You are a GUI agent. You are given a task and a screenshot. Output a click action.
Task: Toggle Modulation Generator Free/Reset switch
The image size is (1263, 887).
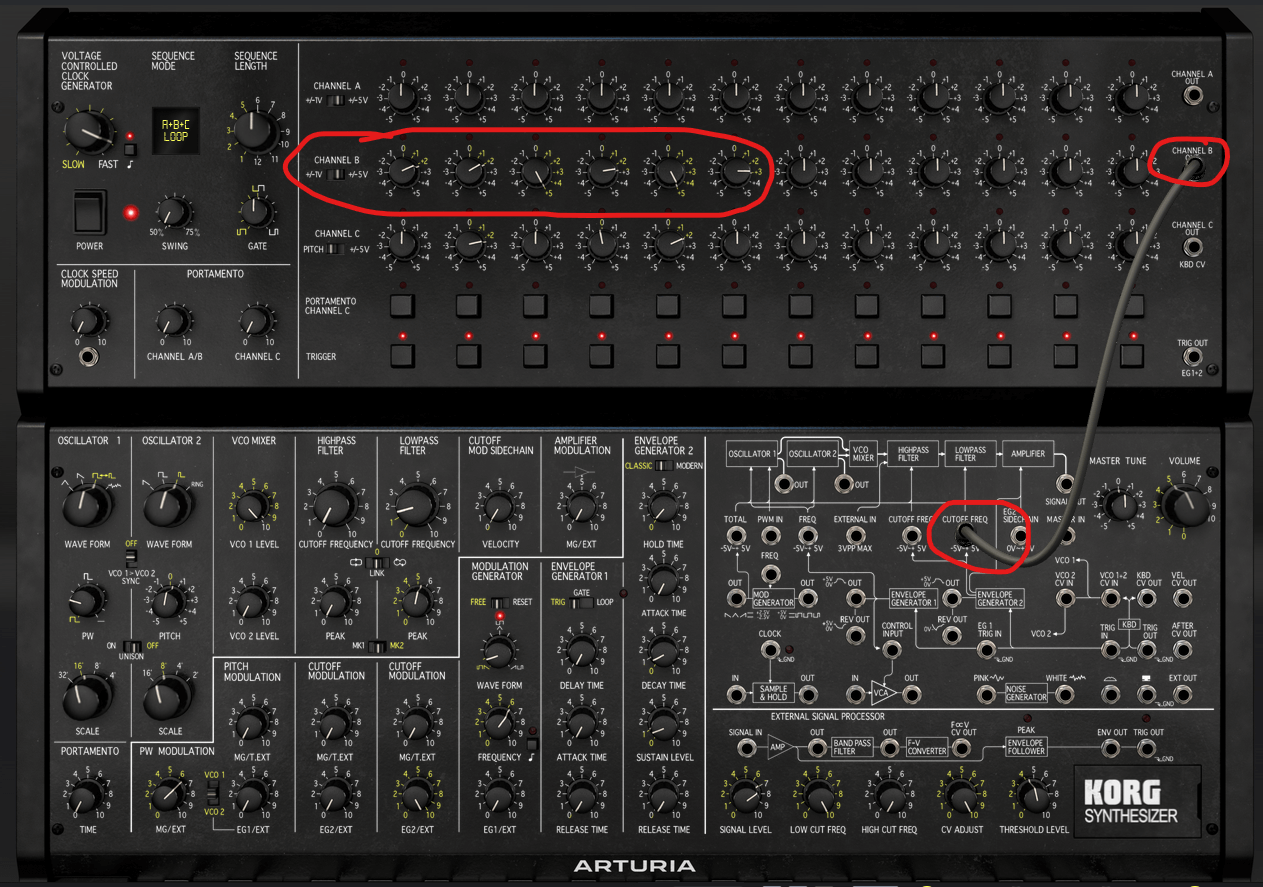tap(500, 602)
